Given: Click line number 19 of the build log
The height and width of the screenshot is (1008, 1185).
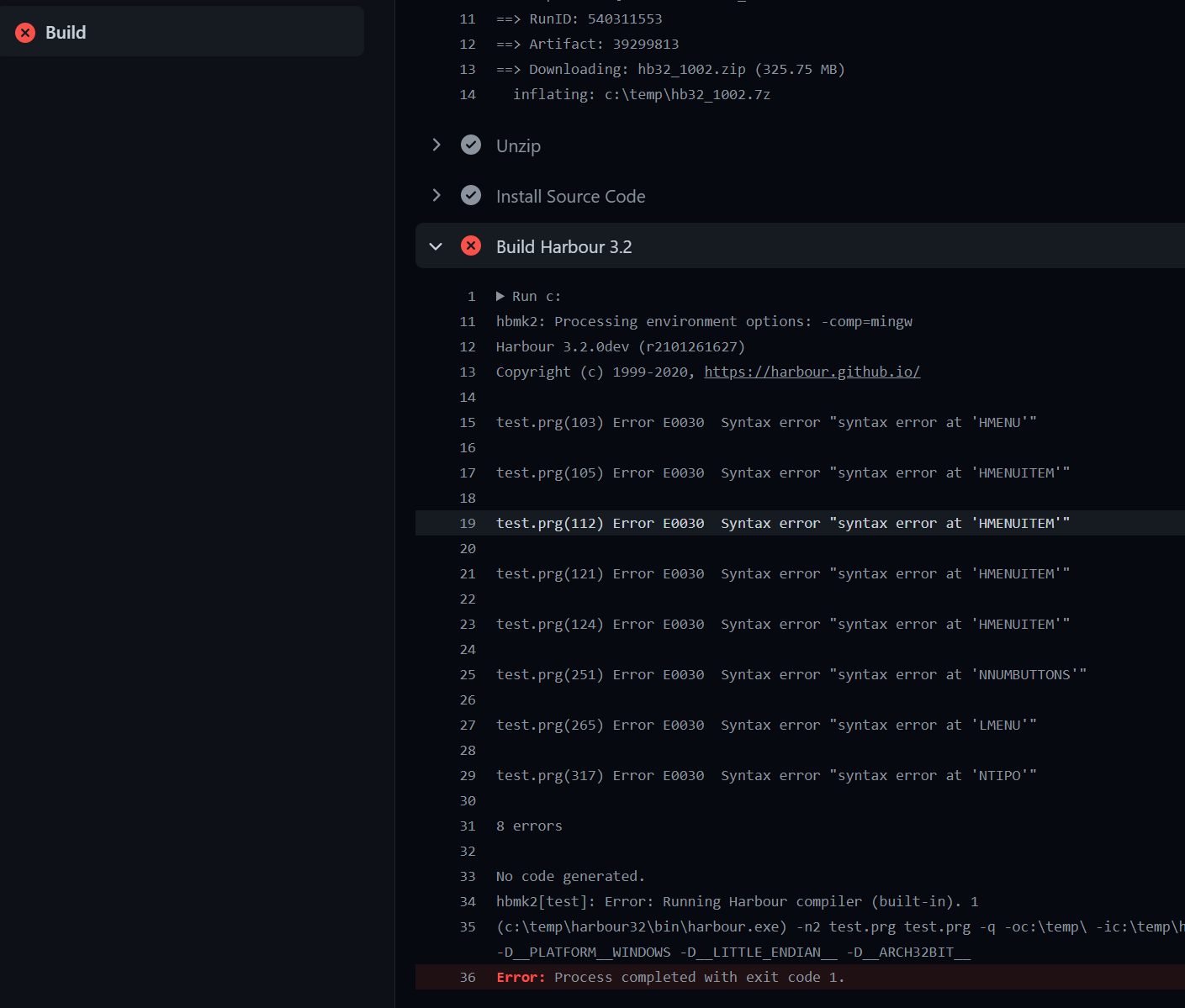Looking at the screenshot, I should pyautogui.click(x=468, y=523).
